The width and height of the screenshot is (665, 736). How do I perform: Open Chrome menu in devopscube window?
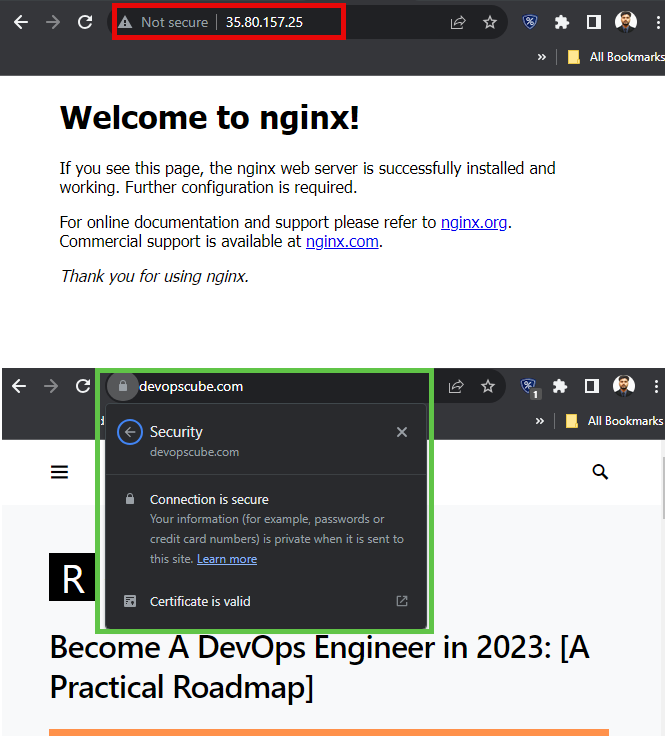[x=656, y=386]
